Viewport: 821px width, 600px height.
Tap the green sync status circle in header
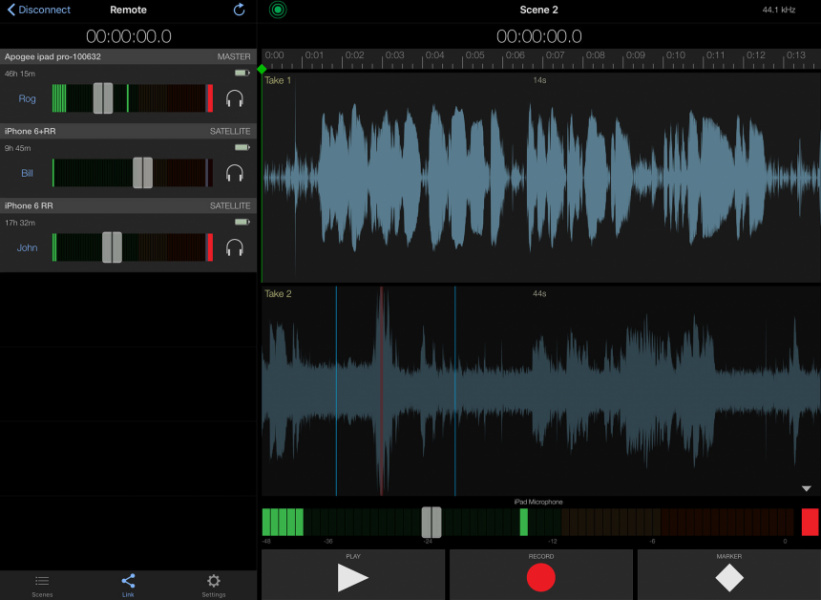[276, 9]
